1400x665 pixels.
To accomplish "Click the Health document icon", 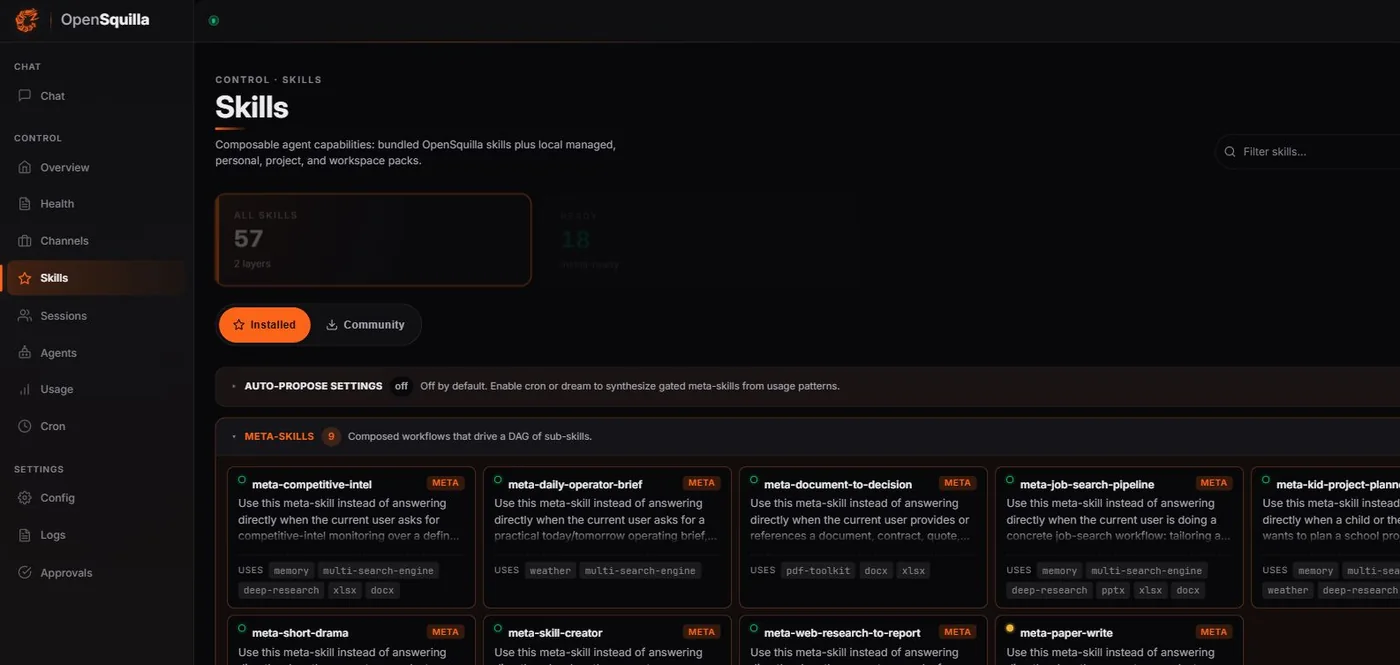I will pyautogui.click(x=25, y=204).
